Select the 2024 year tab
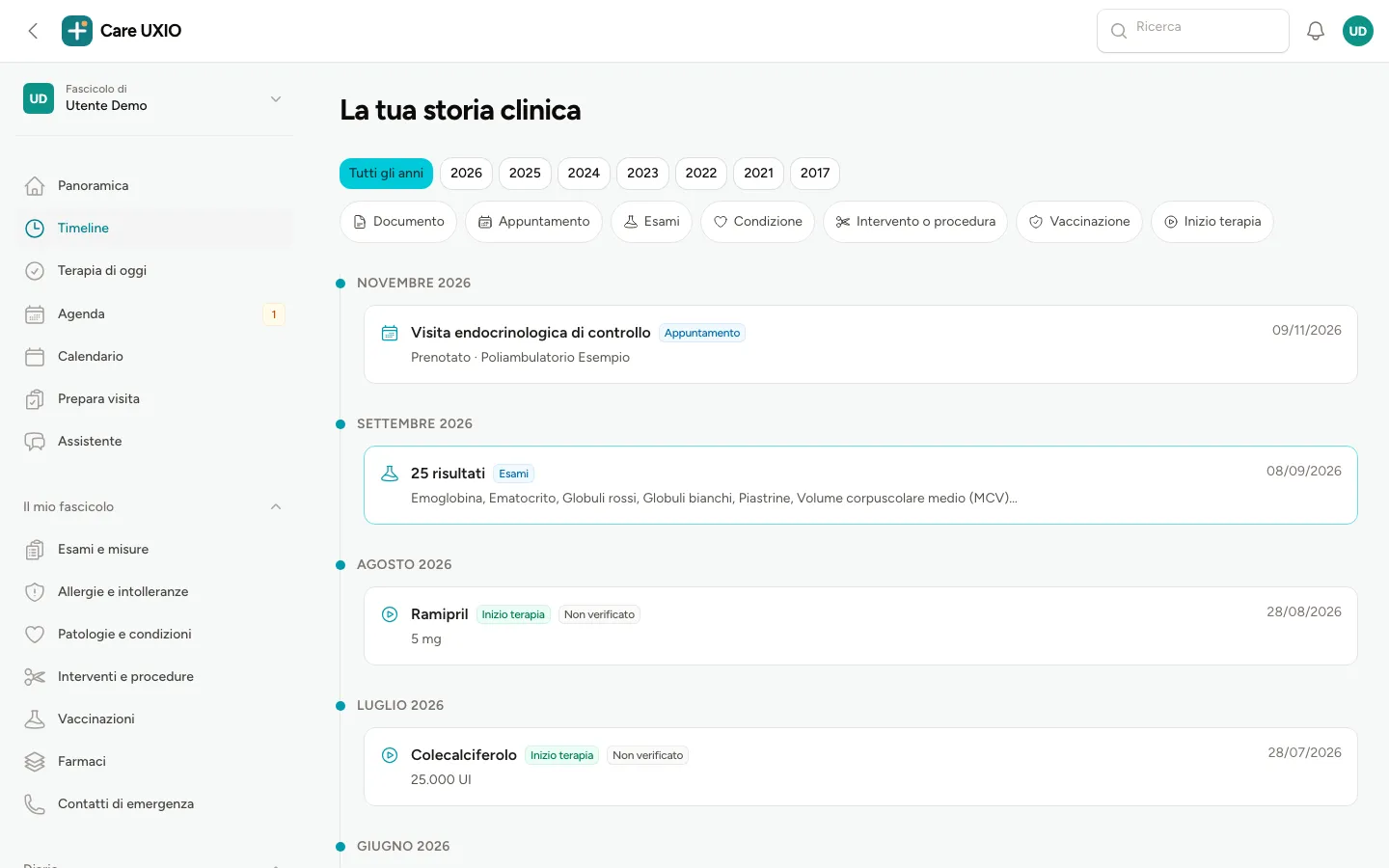The width and height of the screenshot is (1389, 868). click(x=584, y=174)
